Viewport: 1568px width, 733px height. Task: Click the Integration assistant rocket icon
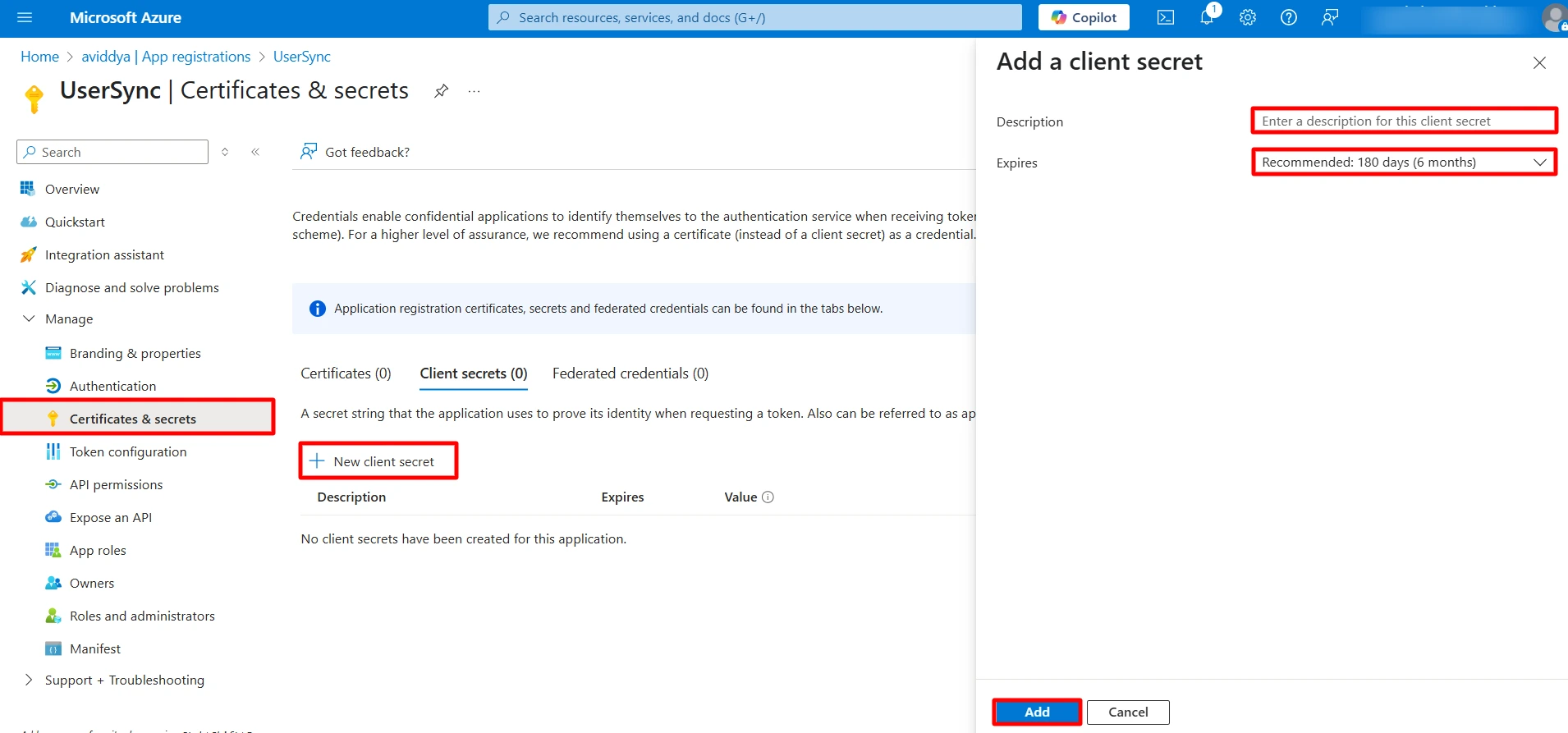coord(28,254)
